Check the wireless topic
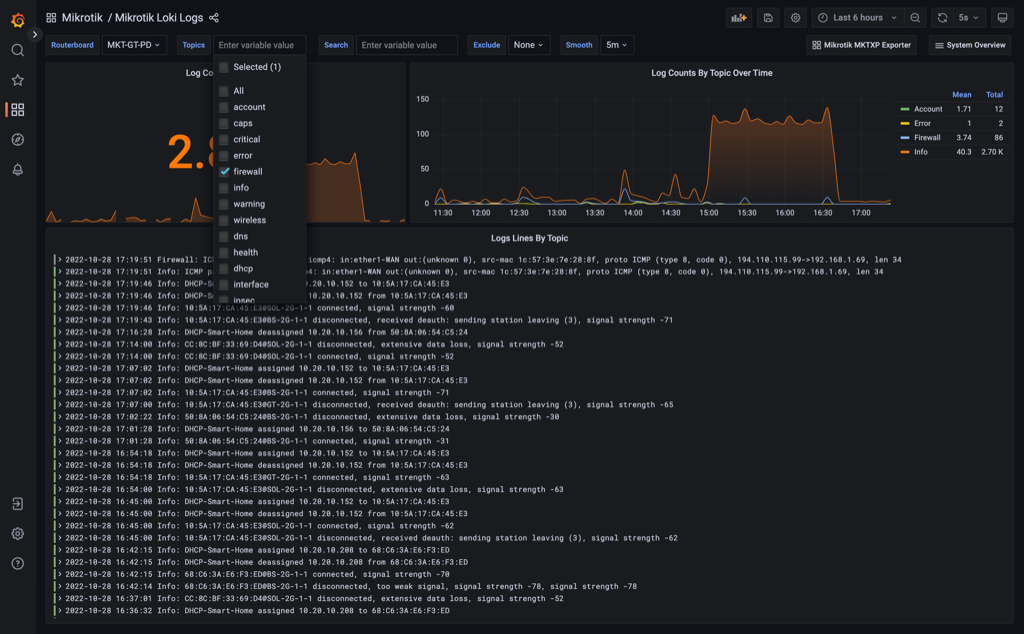Image resolution: width=1024 pixels, height=634 pixels. tap(224, 220)
